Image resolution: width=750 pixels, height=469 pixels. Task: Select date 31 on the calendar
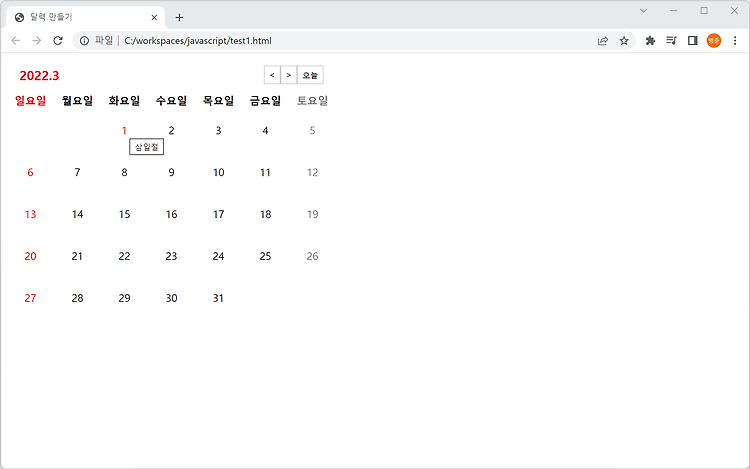(219, 298)
